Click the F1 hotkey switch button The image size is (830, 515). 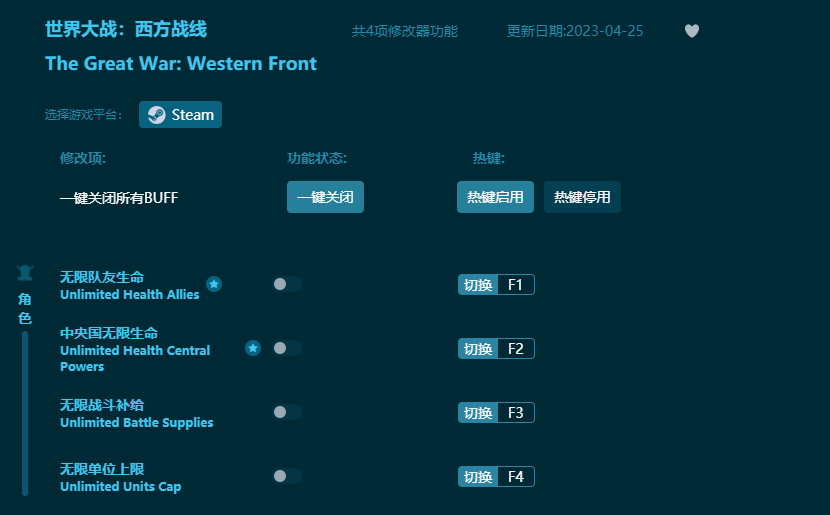coord(496,285)
